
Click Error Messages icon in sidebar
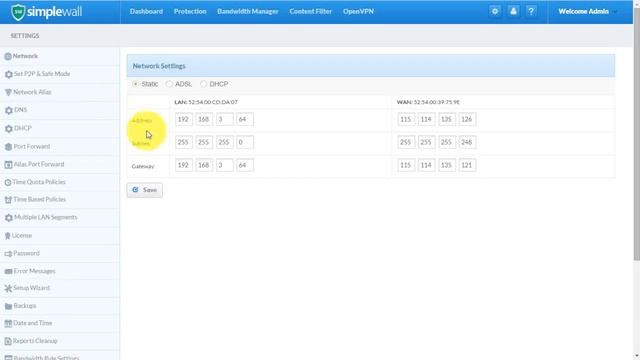pos(8,271)
